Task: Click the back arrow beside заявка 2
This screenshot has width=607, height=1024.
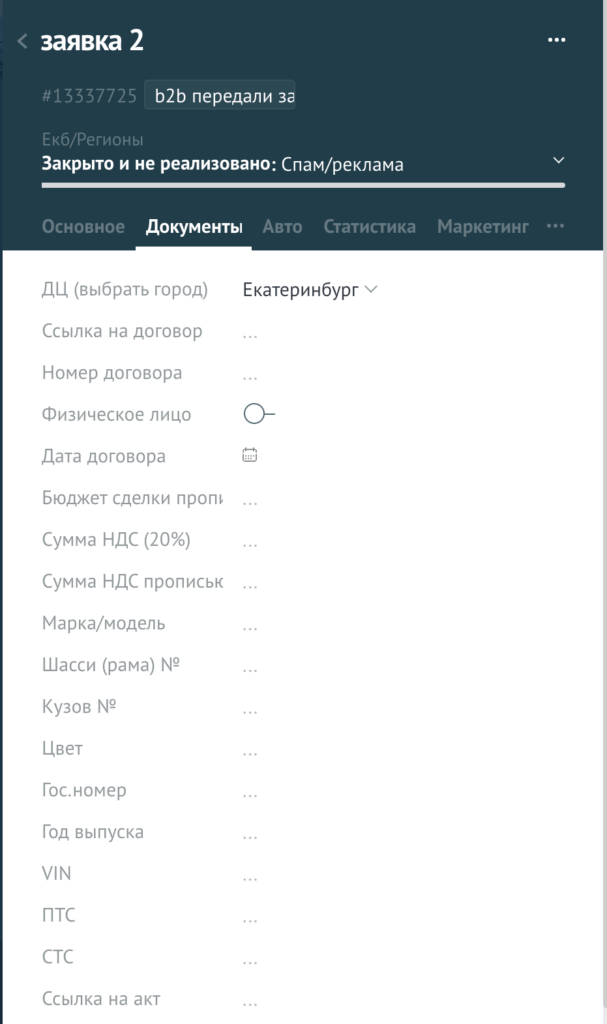Action: tap(22, 41)
